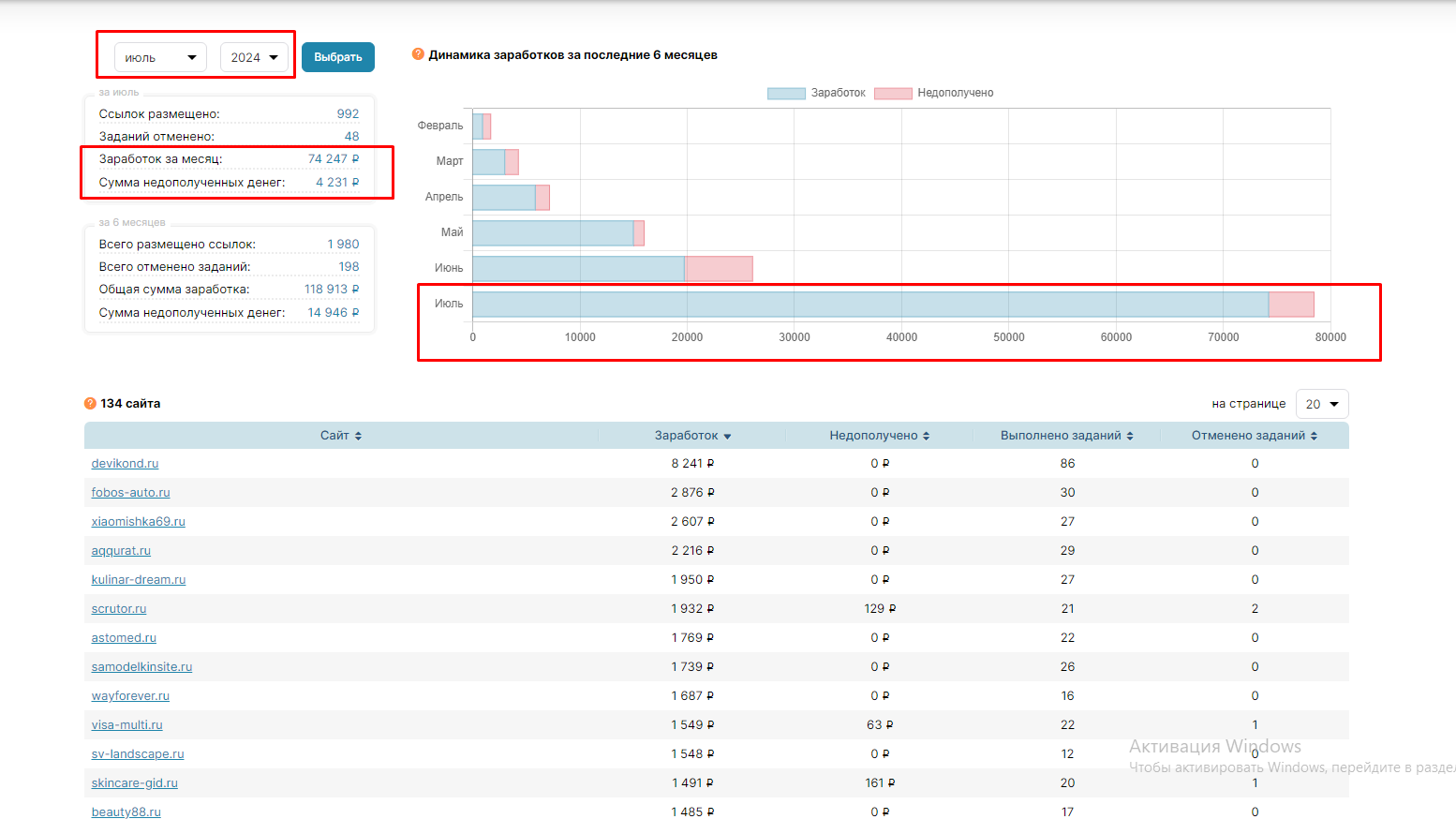Sort by Выполнено заданий column arrows
This screenshot has width=1456, height=819.
pos(1130,436)
